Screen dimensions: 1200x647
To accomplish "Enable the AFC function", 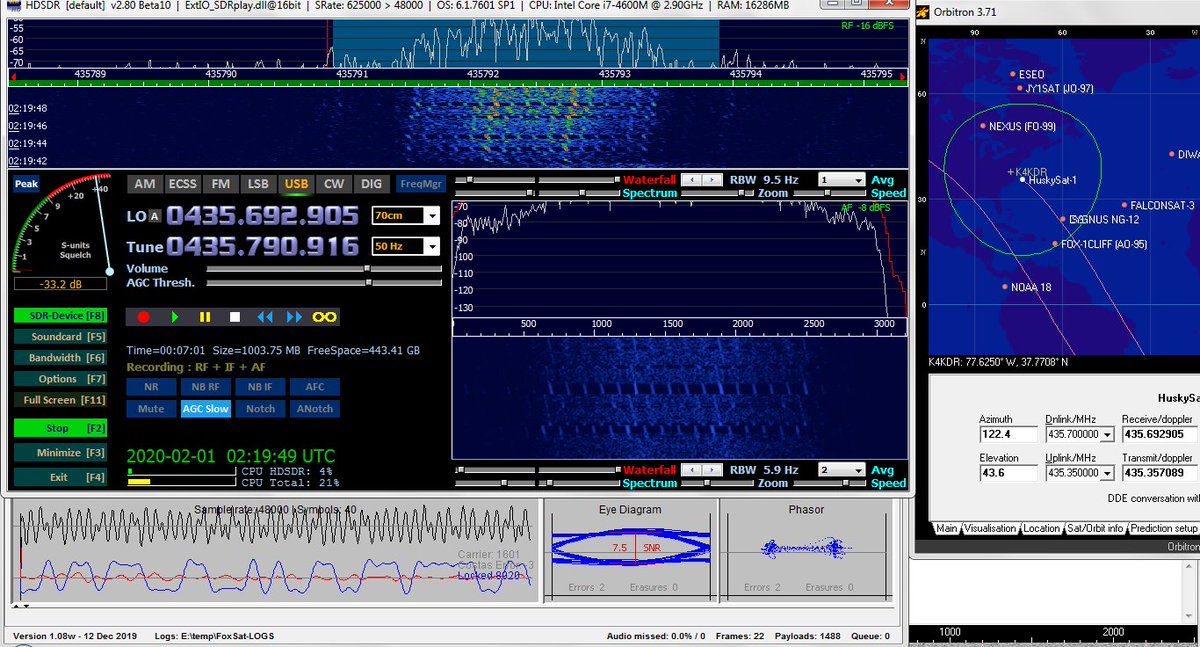I will (x=315, y=386).
